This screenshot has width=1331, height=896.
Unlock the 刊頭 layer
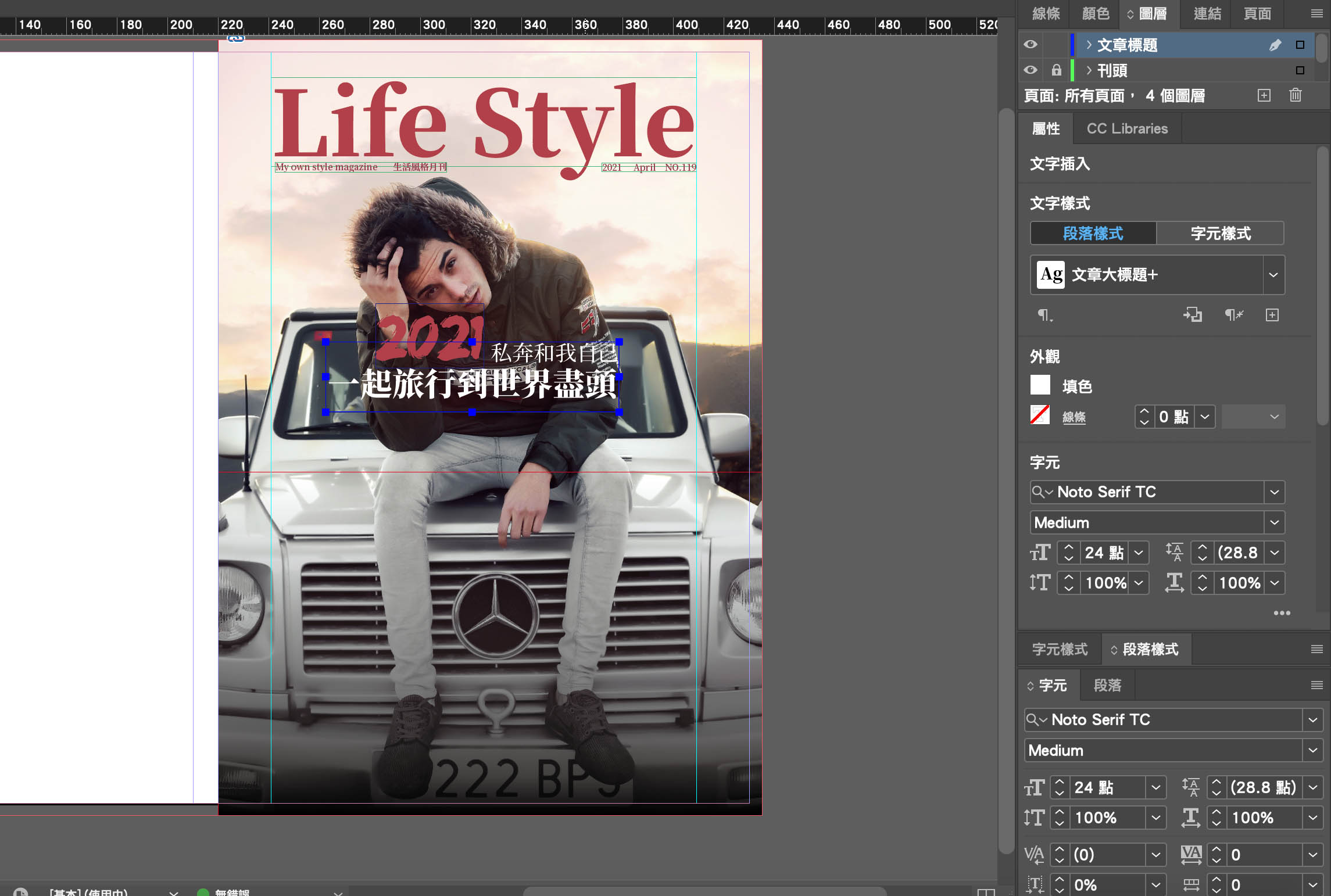(x=1057, y=70)
